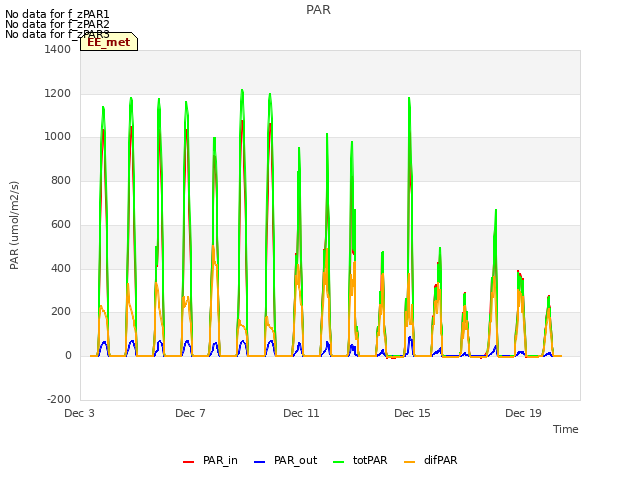Click the Time axis label
Image resolution: width=640 pixels, height=480 pixels.
[566, 429]
